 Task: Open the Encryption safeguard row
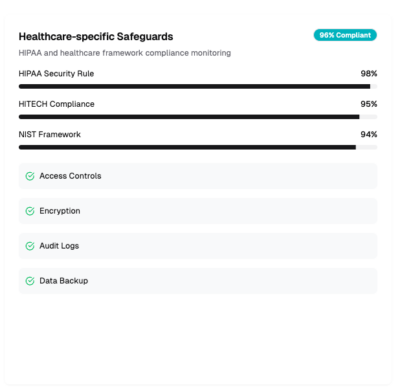pos(198,211)
